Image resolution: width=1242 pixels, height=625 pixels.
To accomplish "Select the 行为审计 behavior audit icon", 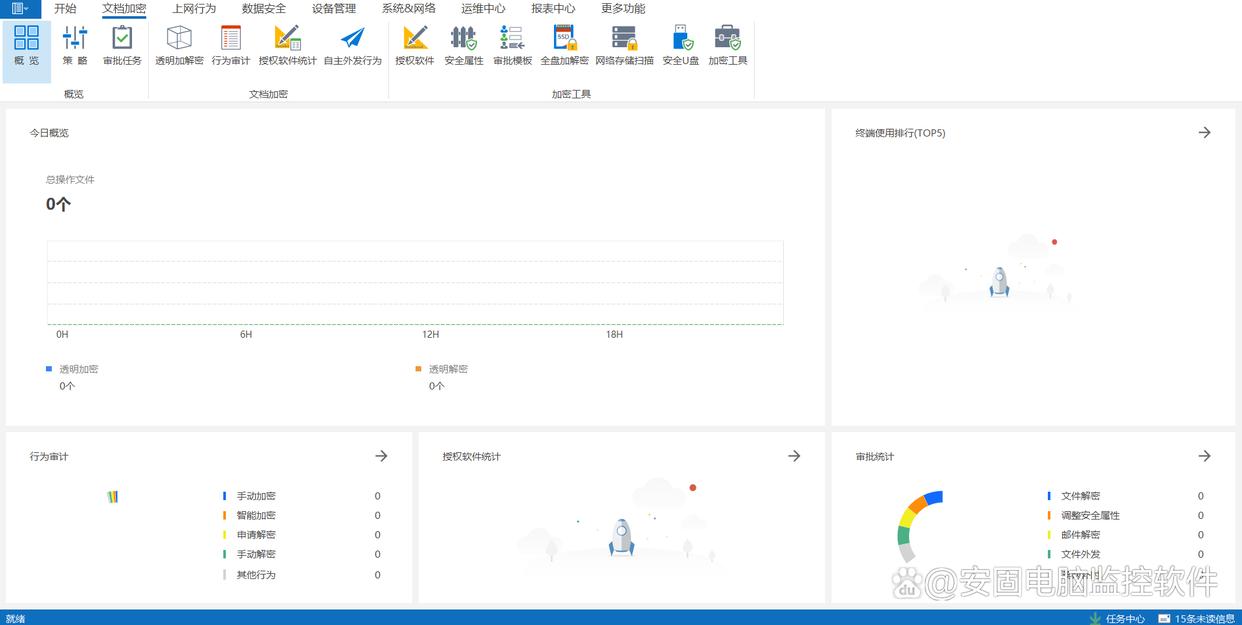I will 231,45.
